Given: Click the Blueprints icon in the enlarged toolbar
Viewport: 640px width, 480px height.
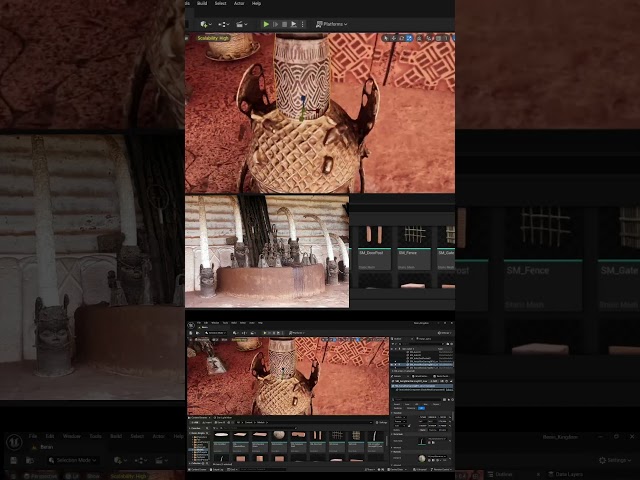Looking at the screenshot, I should coord(224,24).
